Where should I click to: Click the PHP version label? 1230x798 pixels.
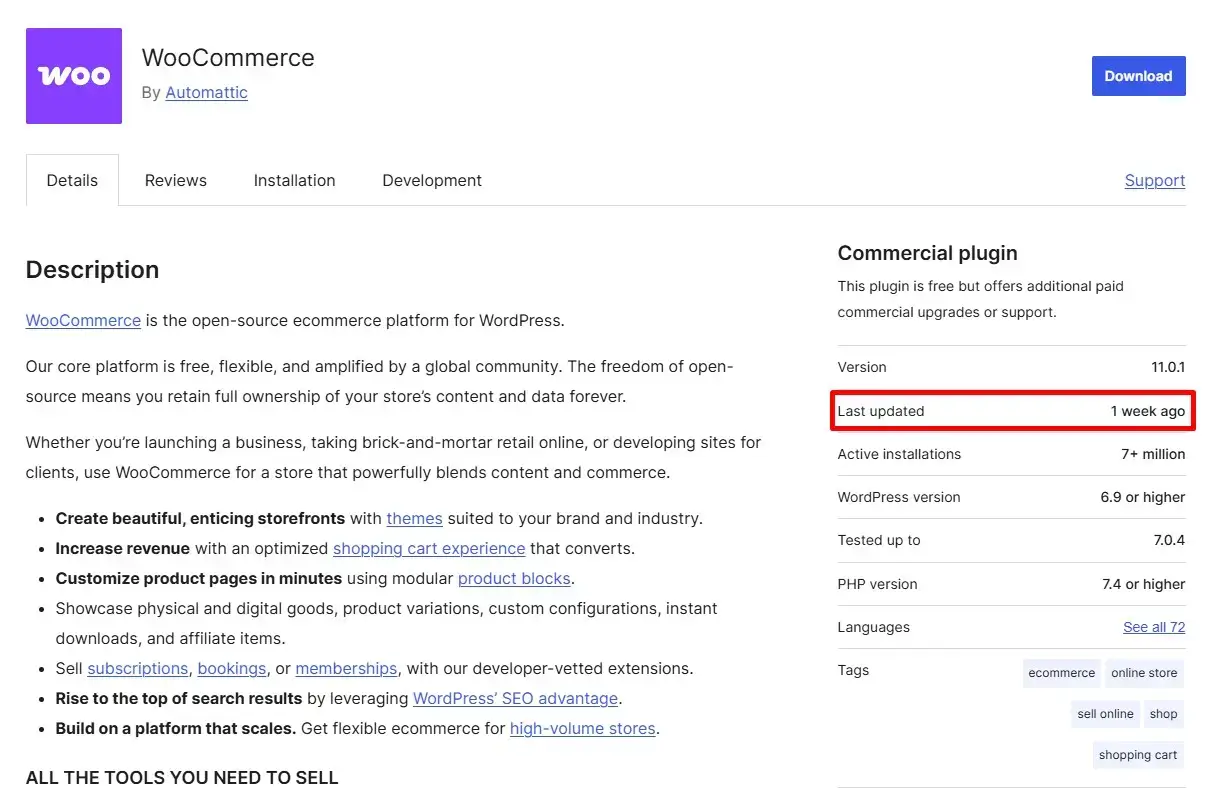pyautogui.click(x=877, y=584)
